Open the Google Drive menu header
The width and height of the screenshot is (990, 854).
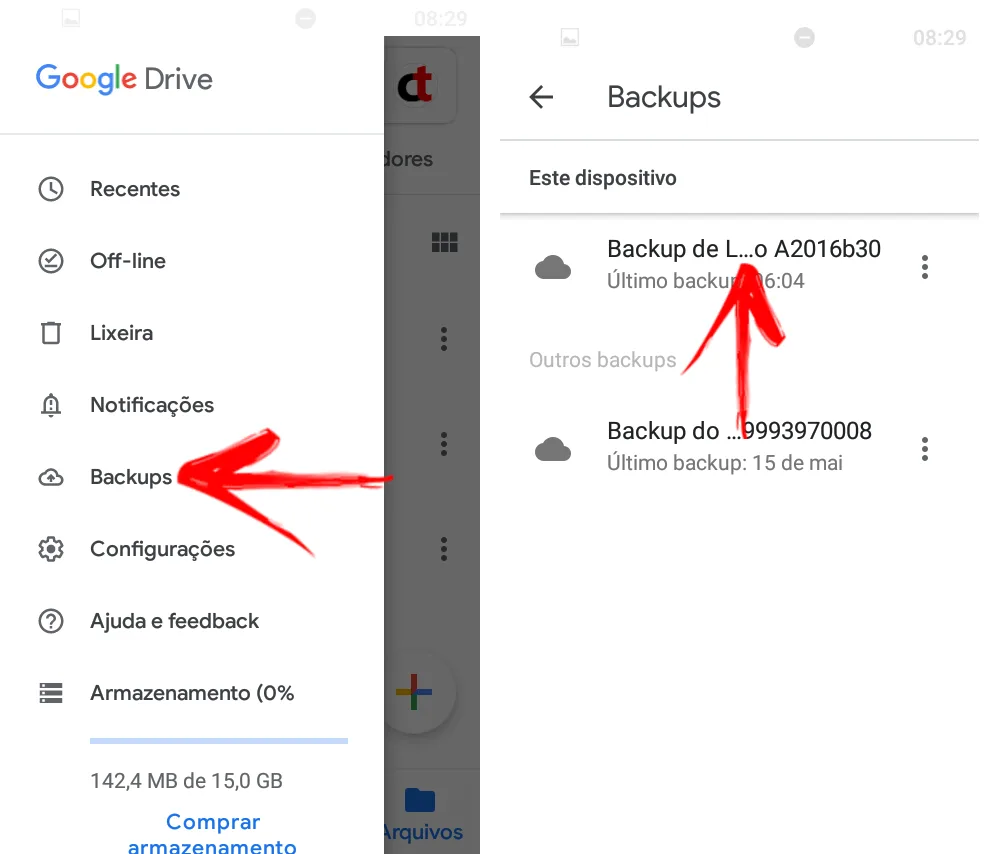point(123,79)
